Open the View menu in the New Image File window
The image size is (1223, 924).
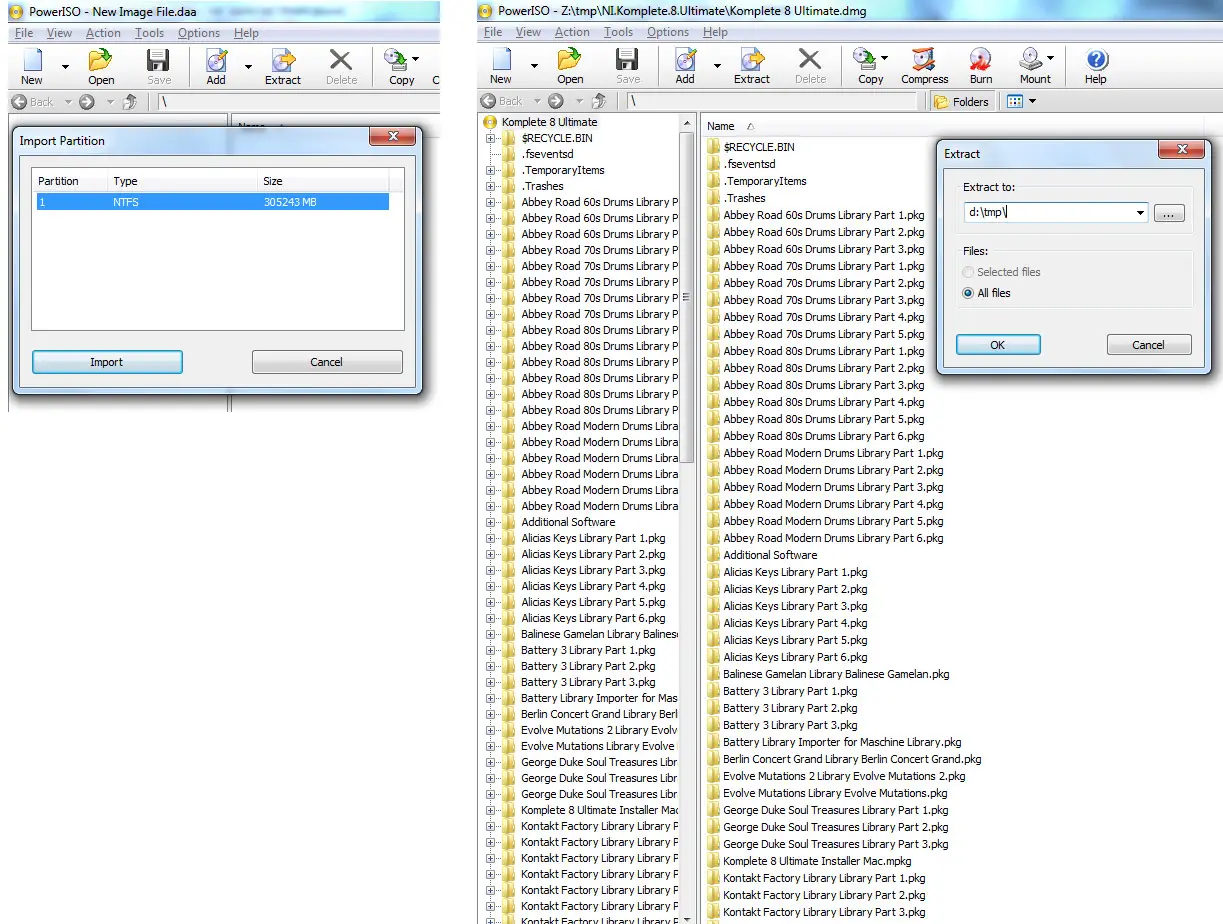[x=60, y=33]
